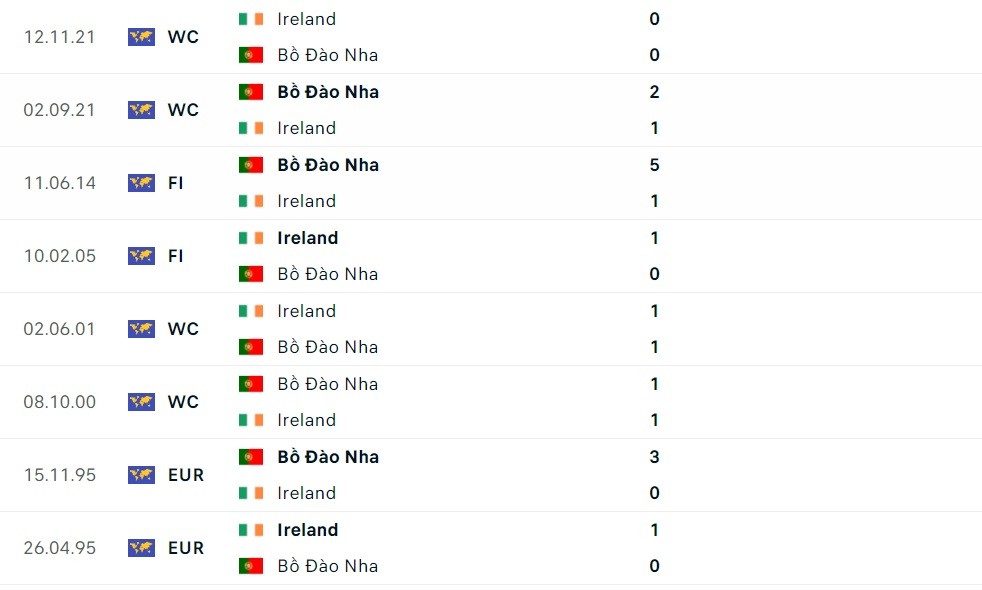Image resolution: width=982 pixels, height=590 pixels.
Task: Click world map icon for 11.06.14 match
Action: (141, 183)
